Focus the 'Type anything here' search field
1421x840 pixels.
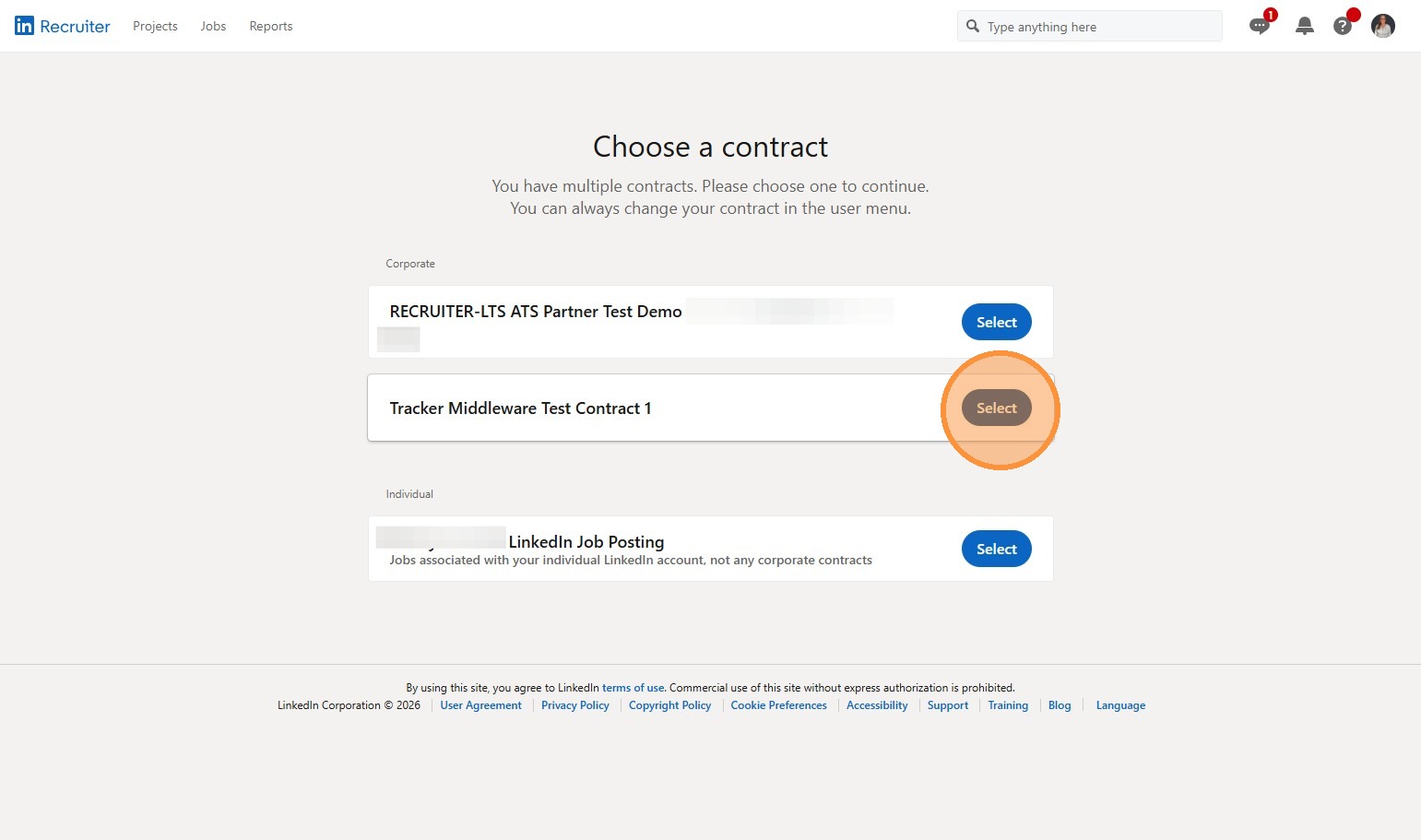[x=1097, y=27]
